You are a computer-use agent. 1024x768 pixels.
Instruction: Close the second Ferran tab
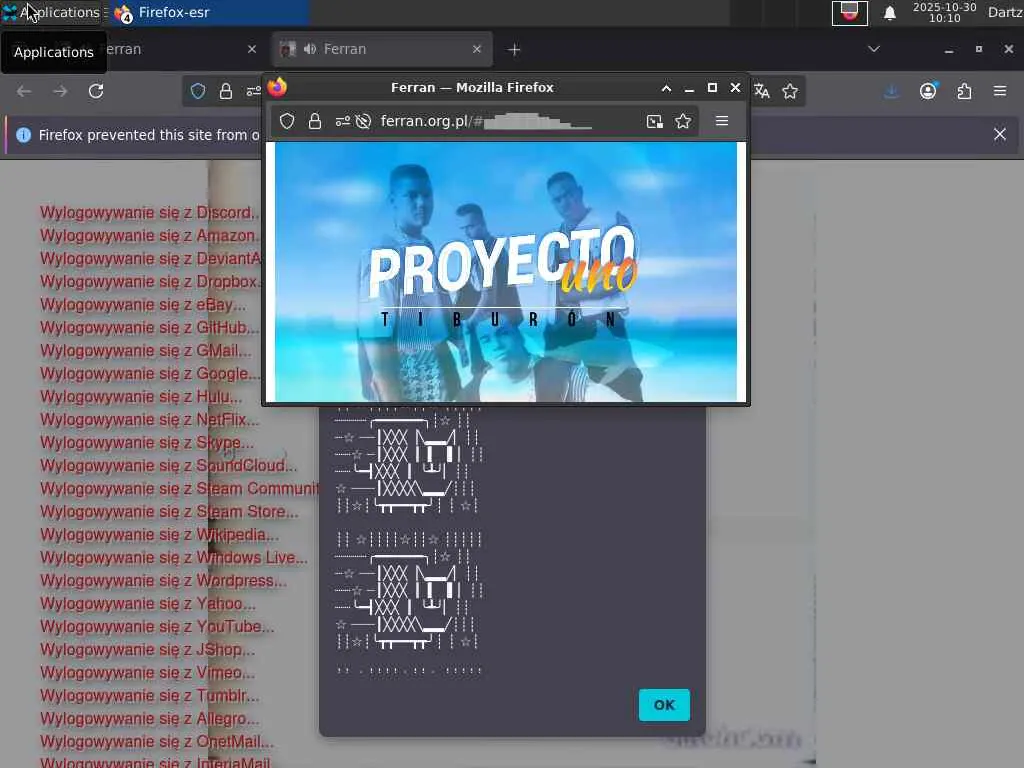[477, 49]
